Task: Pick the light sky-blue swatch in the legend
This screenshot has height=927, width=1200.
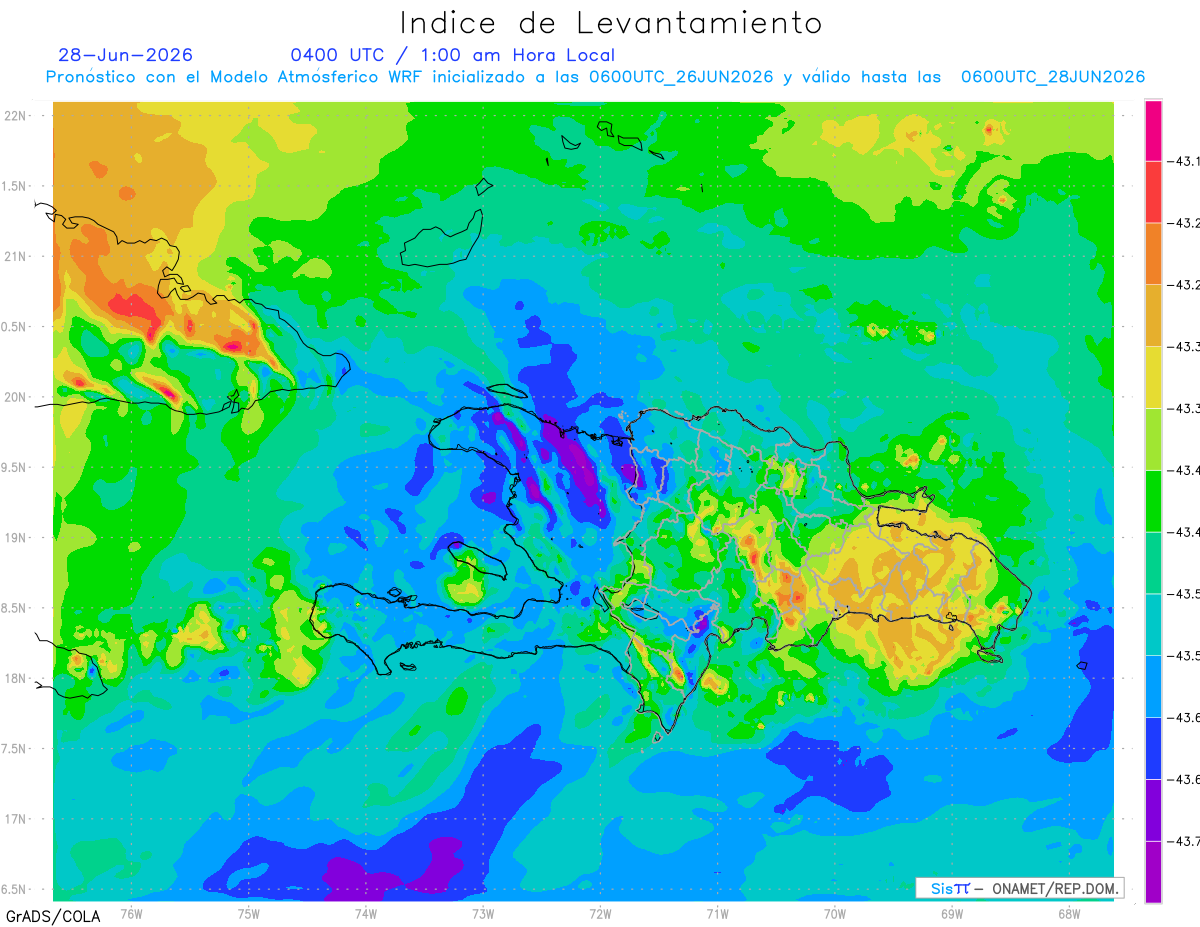Action: point(1153,686)
